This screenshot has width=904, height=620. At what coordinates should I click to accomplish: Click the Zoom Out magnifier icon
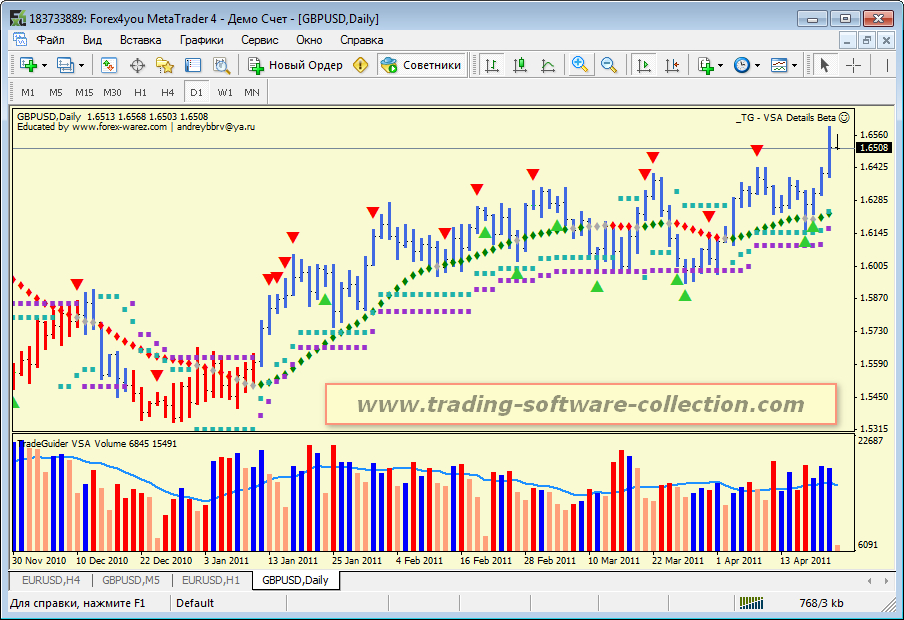(608, 65)
